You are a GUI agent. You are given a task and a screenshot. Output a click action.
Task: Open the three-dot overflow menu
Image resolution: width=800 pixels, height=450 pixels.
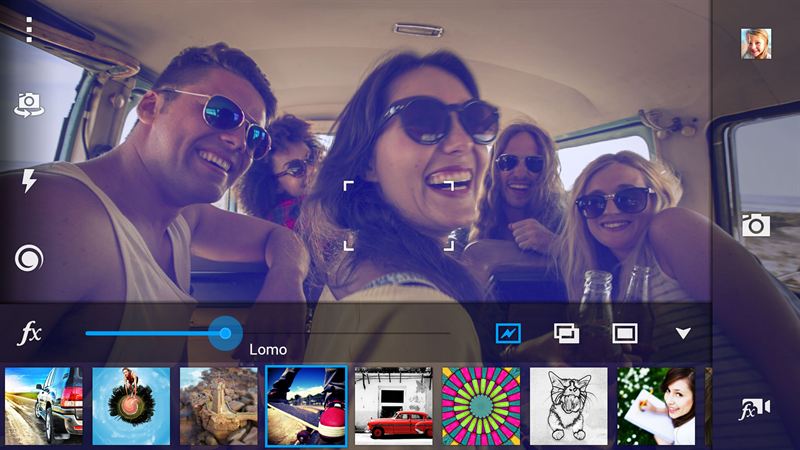(29, 30)
